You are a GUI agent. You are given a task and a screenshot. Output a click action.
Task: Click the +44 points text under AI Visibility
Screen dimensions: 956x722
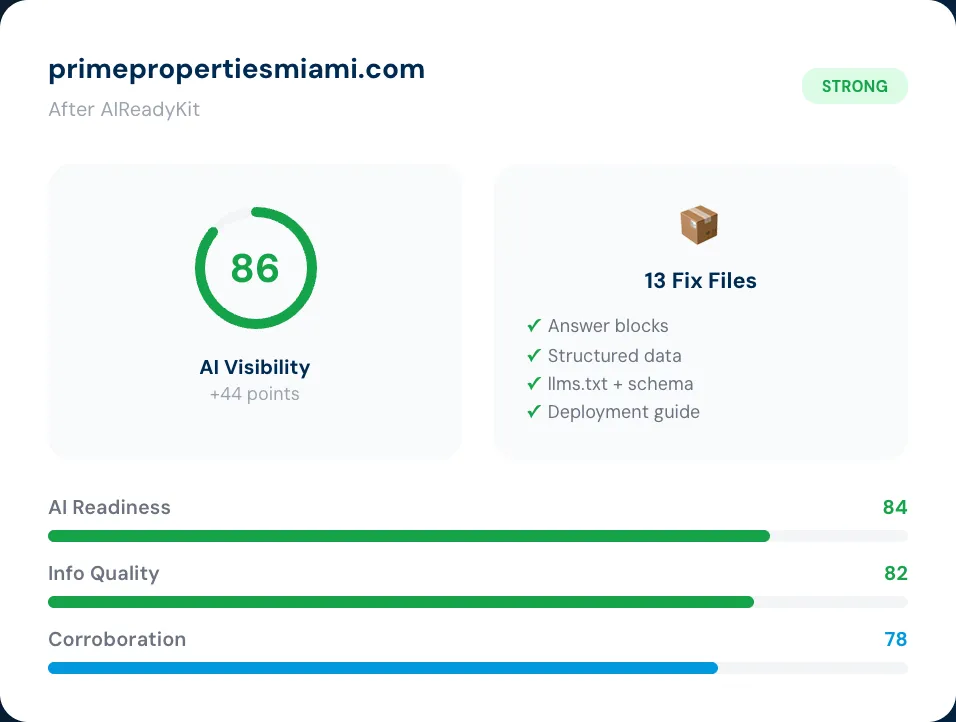(x=255, y=394)
